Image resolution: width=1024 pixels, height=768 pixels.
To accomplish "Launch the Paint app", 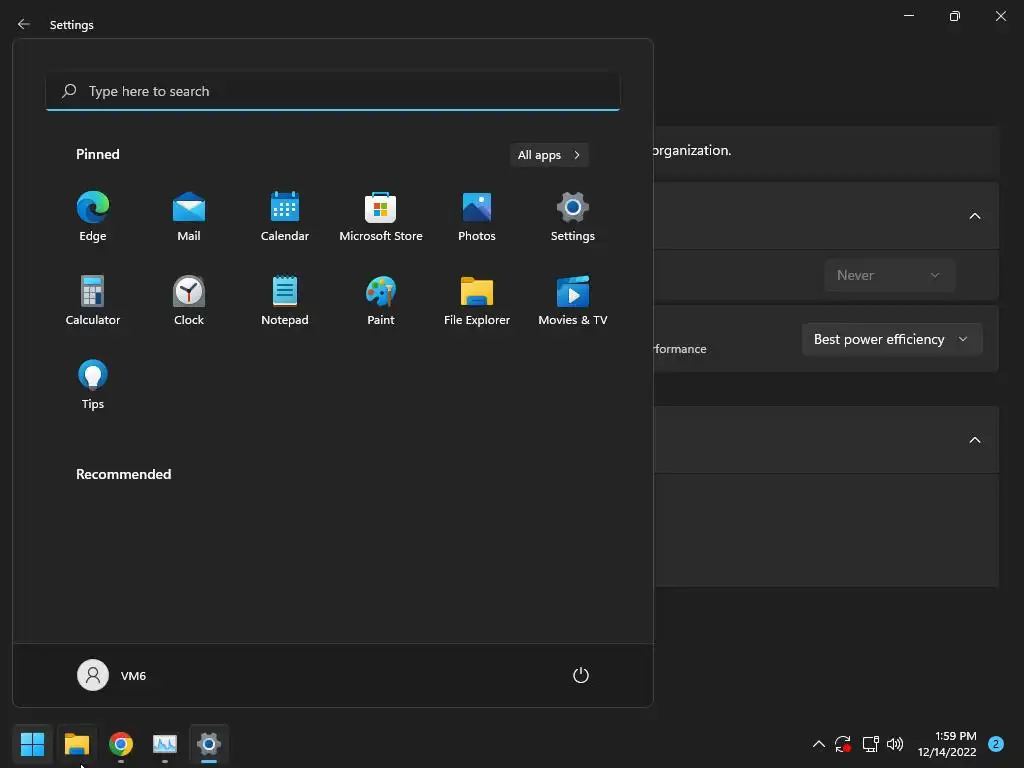I will pyautogui.click(x=381, y=300).
